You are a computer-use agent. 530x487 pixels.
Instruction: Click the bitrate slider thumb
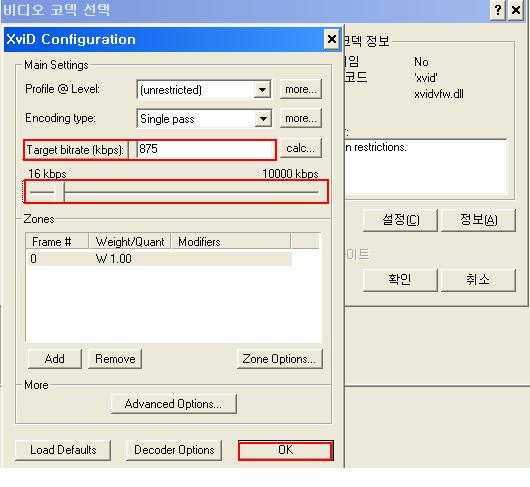(x=59, y=192)
